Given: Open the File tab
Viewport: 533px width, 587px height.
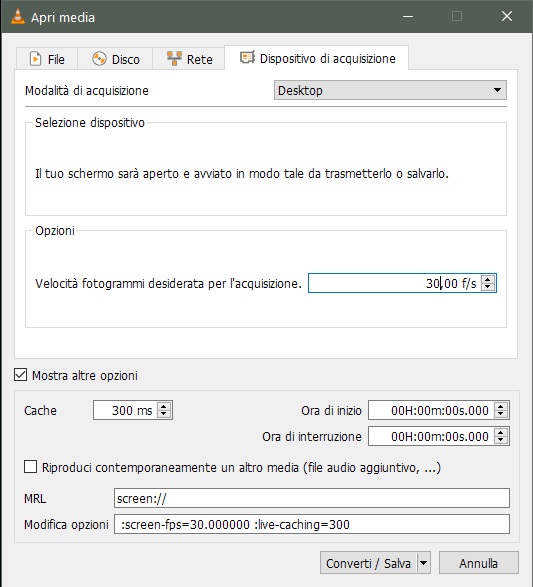Looking at the screenshot, I should point(47,59).
